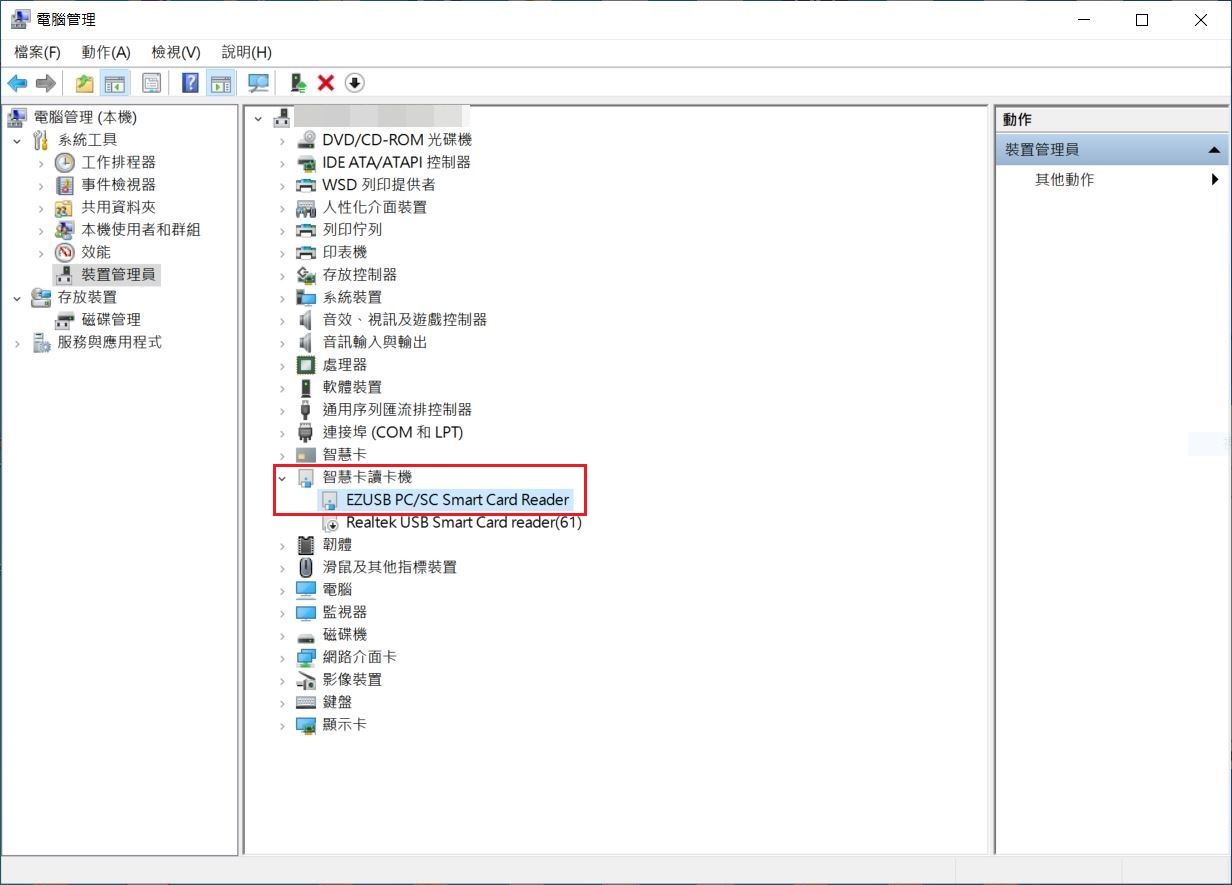This screenshot has width=1232, height=885.
Task: Click Scan for hardware changes monitor icon
Action: pyautogui.click(x=258, y=83)
